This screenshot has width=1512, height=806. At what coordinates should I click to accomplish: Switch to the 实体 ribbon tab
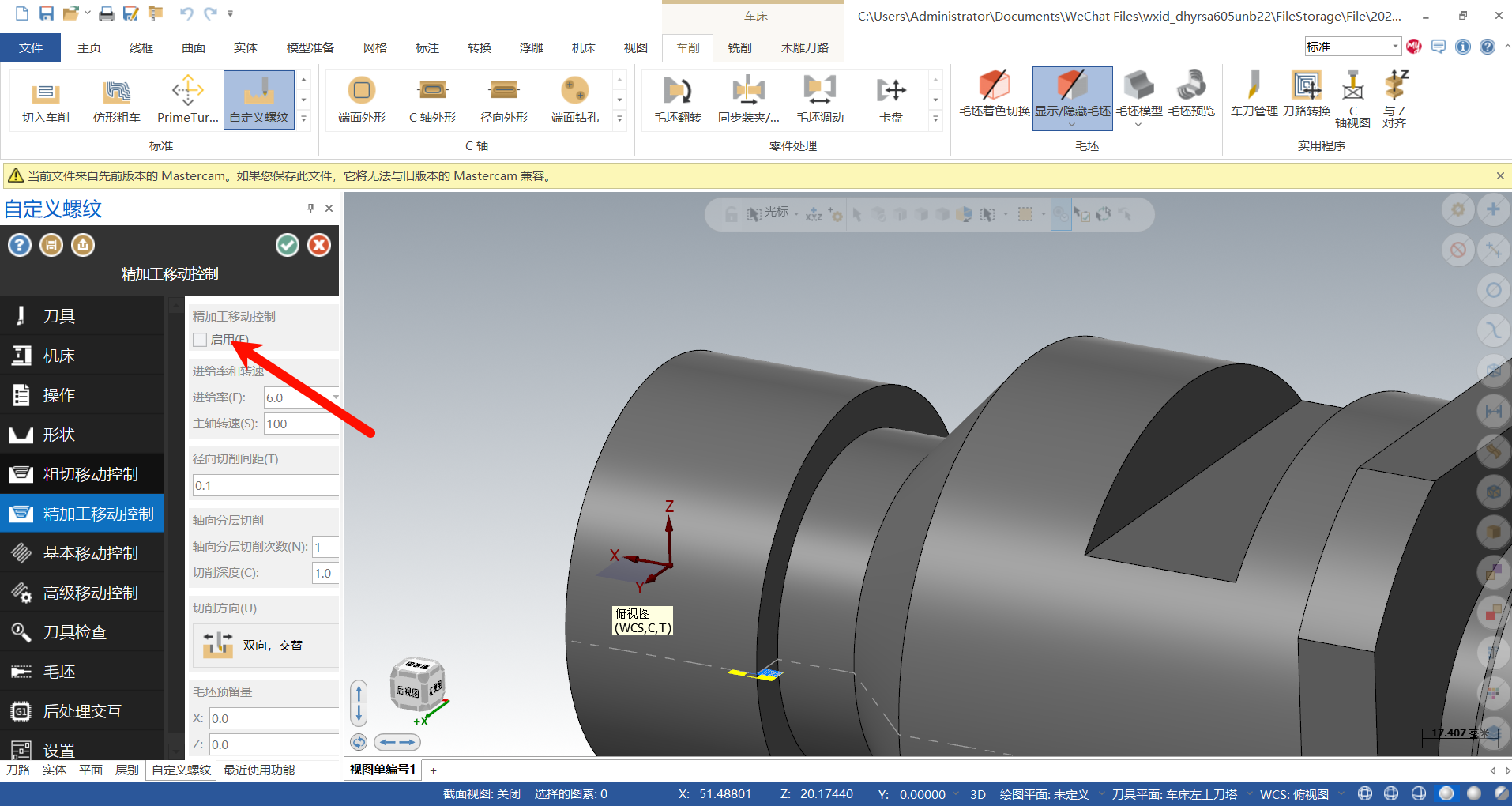click(x=246, y=47)
